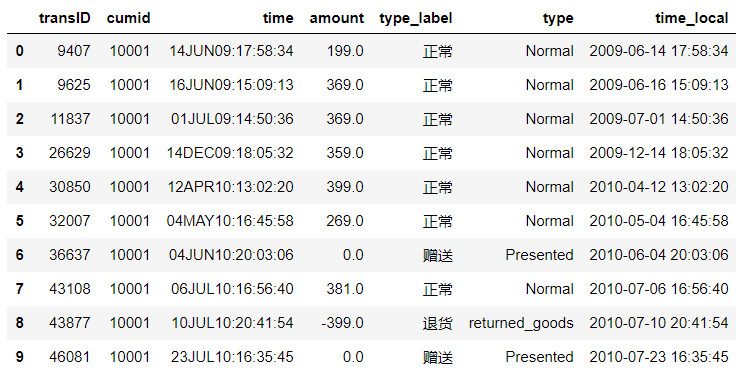Click time_local 2010-04-12 13:02:20
Viewport: 748px width, 370px height.
(x=659, y=187)
